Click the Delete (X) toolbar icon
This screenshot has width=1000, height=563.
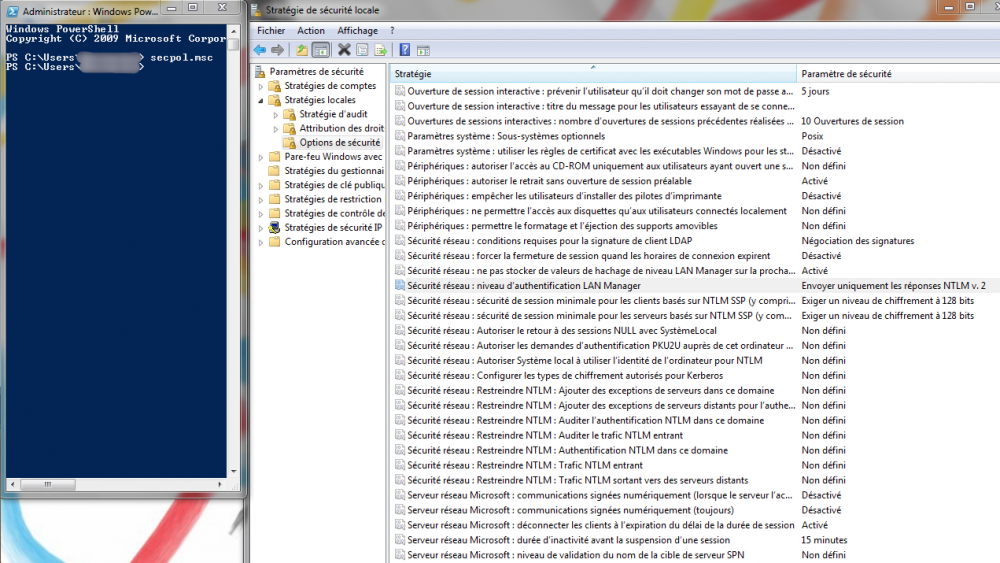coord(344,49)
